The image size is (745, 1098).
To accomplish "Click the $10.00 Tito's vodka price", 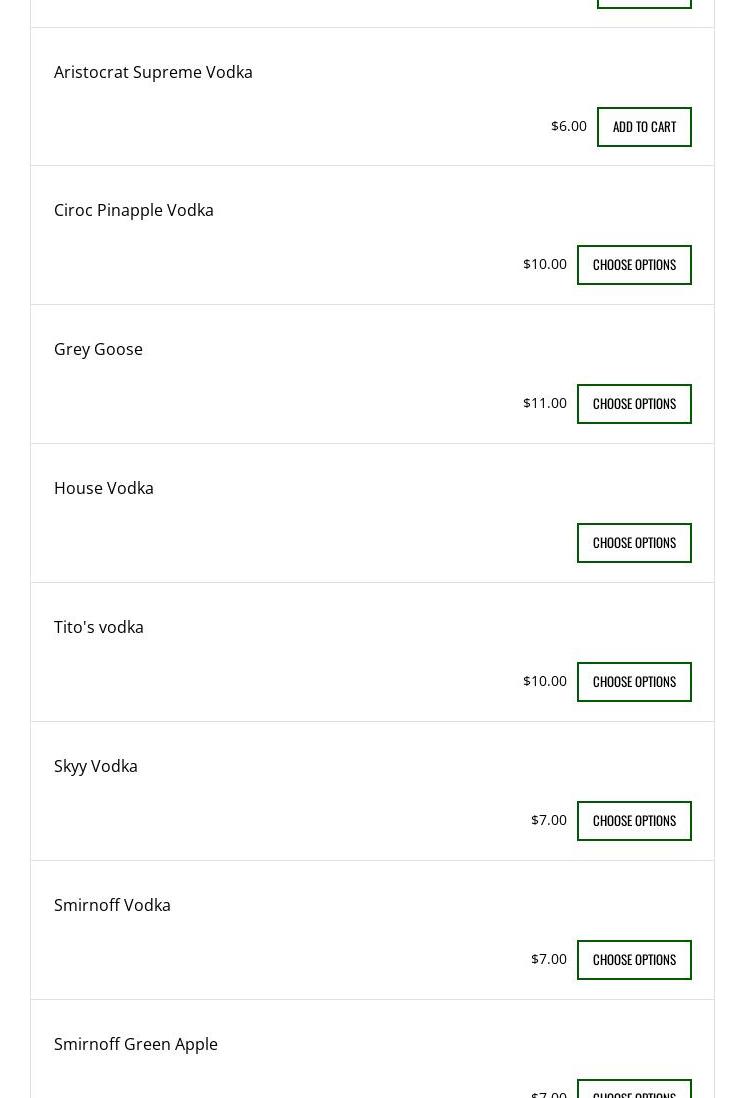I will pos(544,681).
